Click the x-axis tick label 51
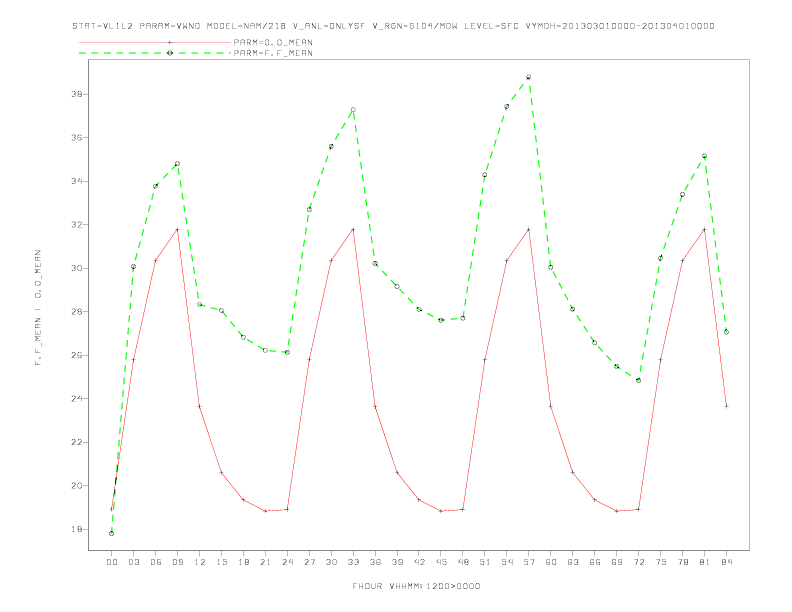The height and width of the screenshot is (612, 792). [485, 562]
